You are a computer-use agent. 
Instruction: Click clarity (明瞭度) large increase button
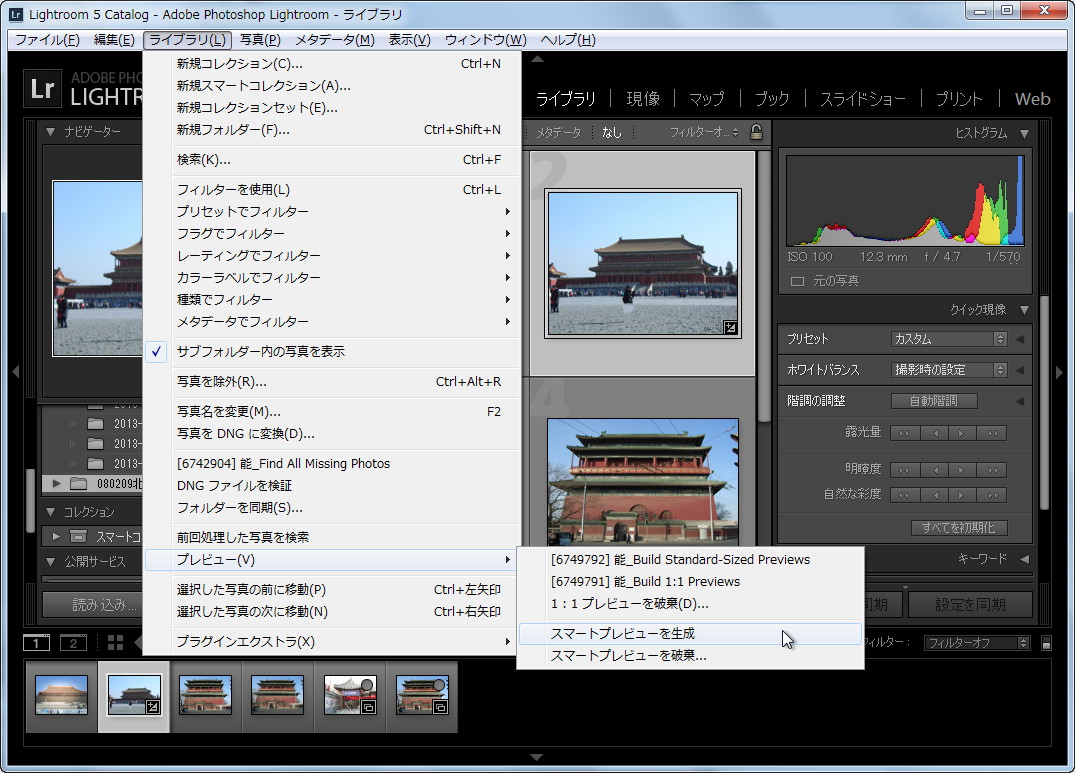(x=993, y=470)
